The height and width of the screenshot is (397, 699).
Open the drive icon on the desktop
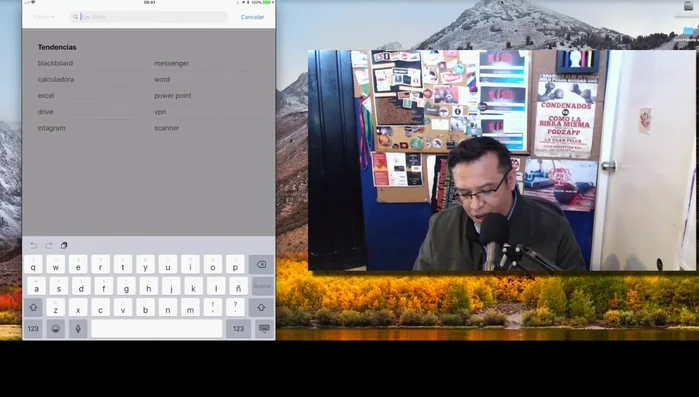coord(689,6)
